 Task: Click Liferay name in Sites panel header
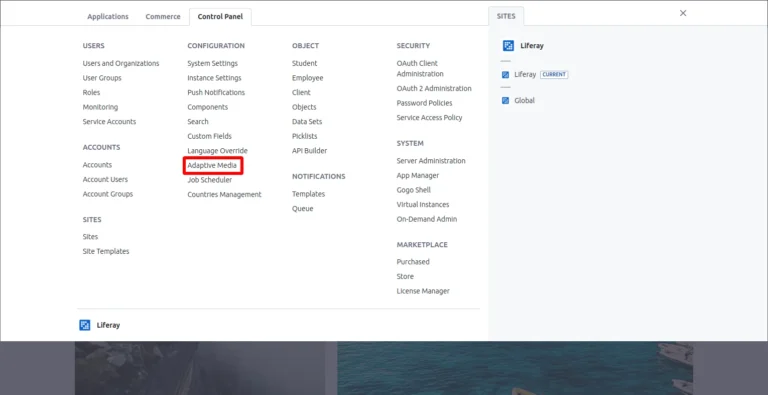point(532,46)
